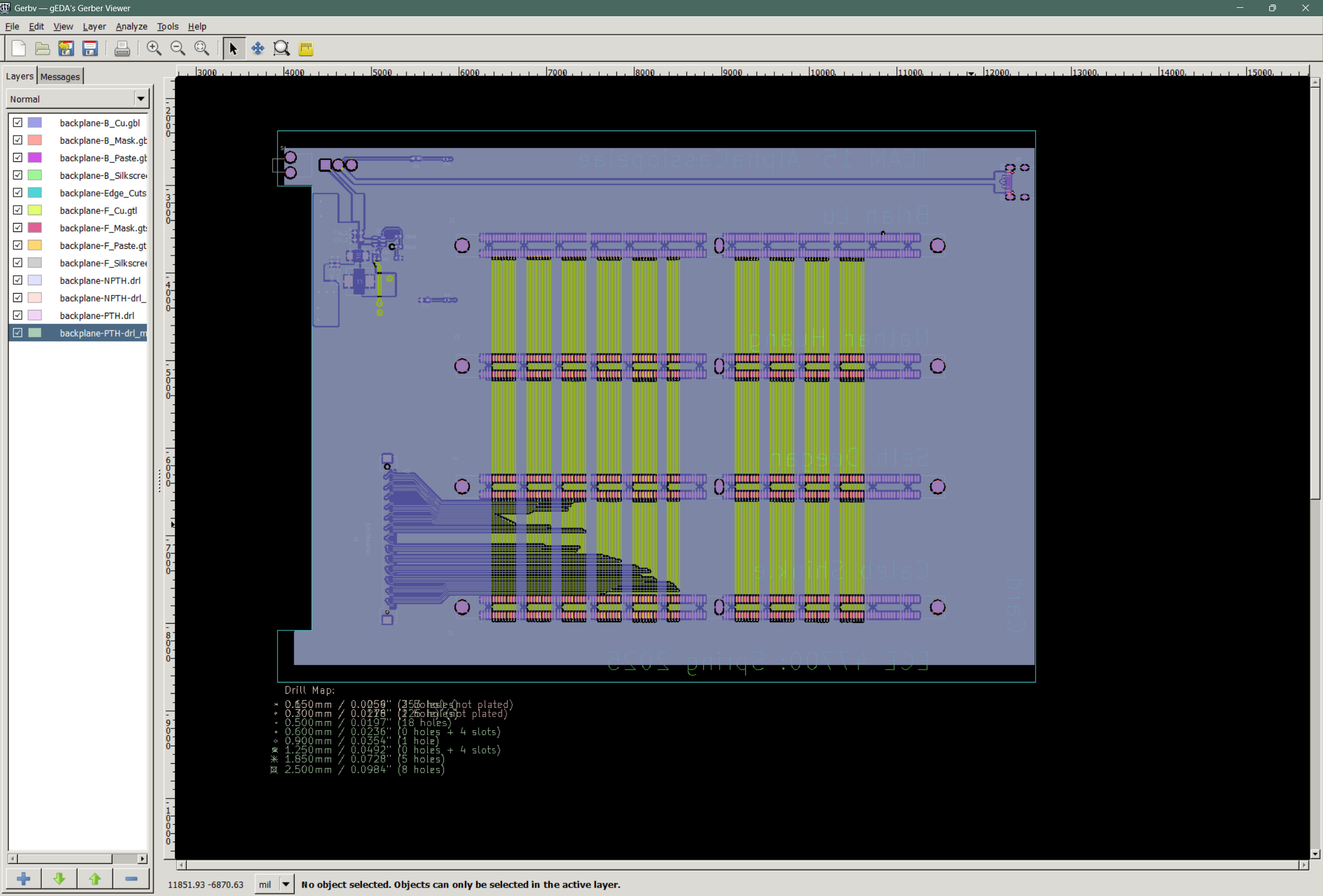The height and width of the screenshot is (896, 1323).
Task: Click the layer list scroll right arrow
Action: pyautogui.click(x=142, y=858)
